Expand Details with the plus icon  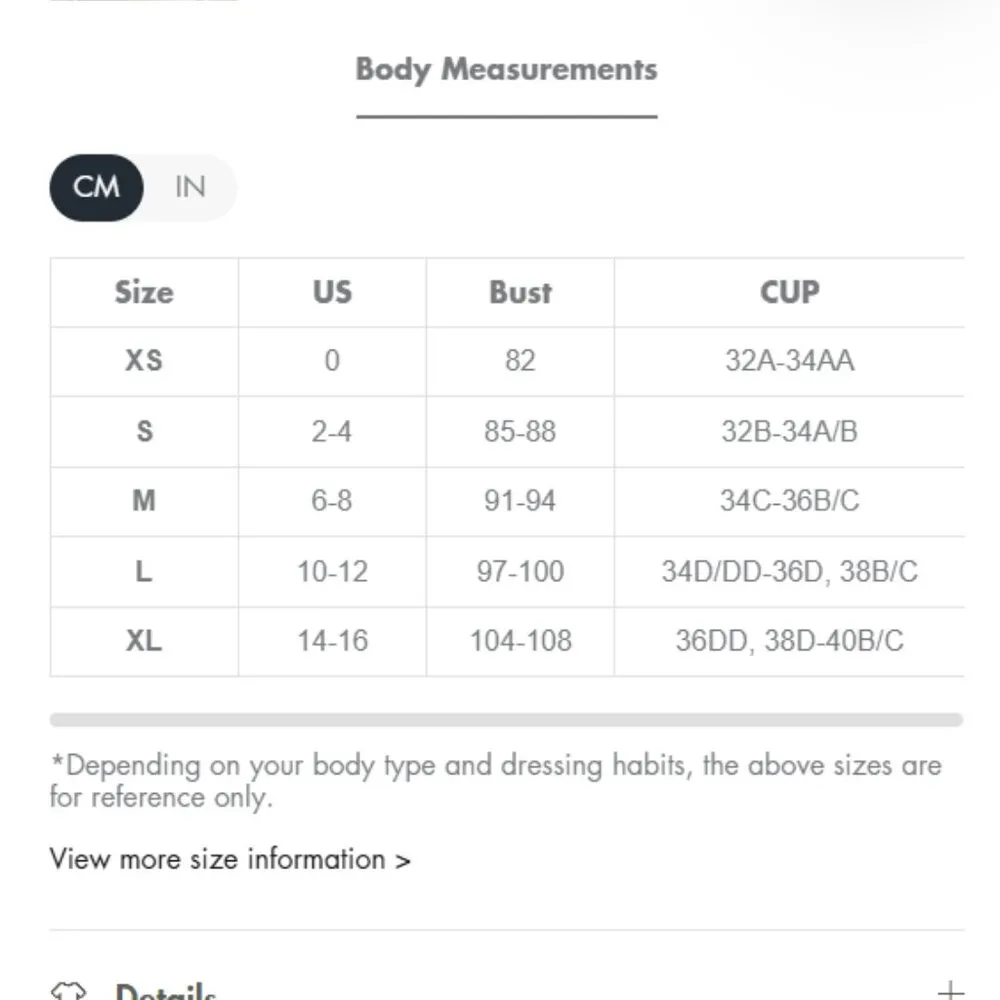coord(950,991)
